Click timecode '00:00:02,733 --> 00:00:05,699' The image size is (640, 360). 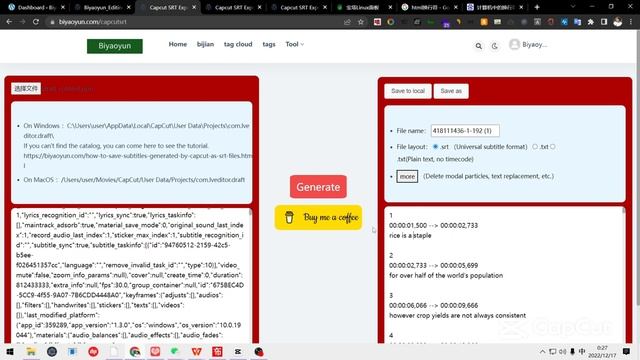point(433,265)
